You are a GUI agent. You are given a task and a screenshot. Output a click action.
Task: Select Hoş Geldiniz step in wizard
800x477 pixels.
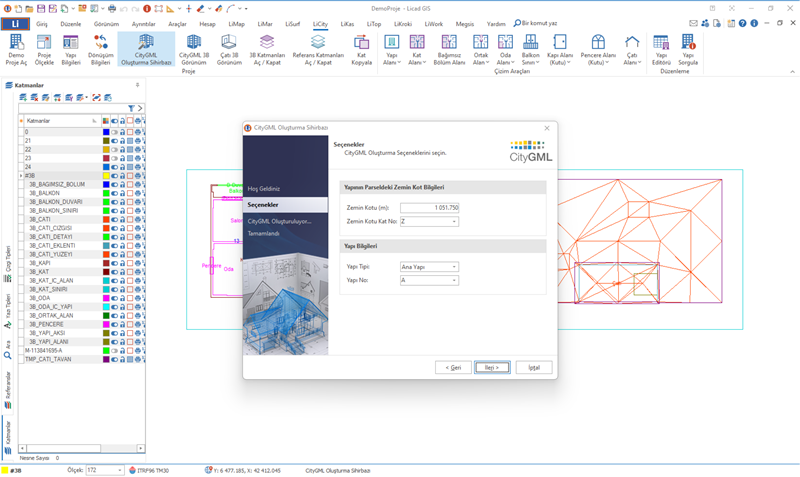click(x=263, y=189)
